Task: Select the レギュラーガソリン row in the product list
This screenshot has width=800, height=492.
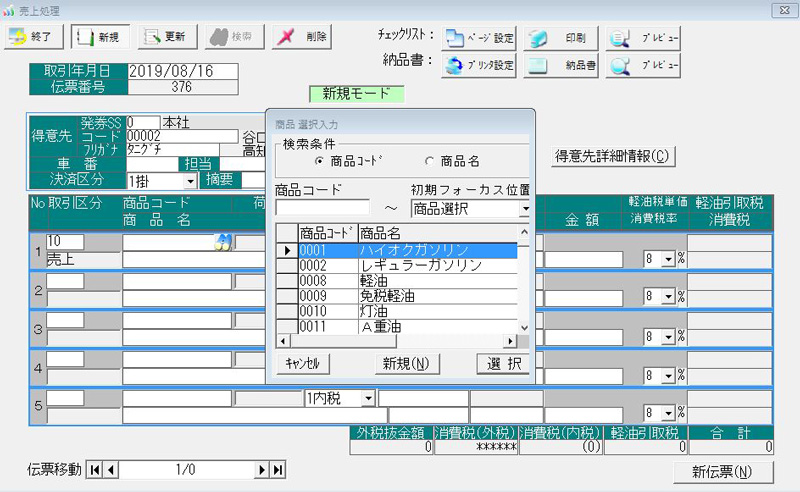Action: pyautogui.click(x=420, y=265)
